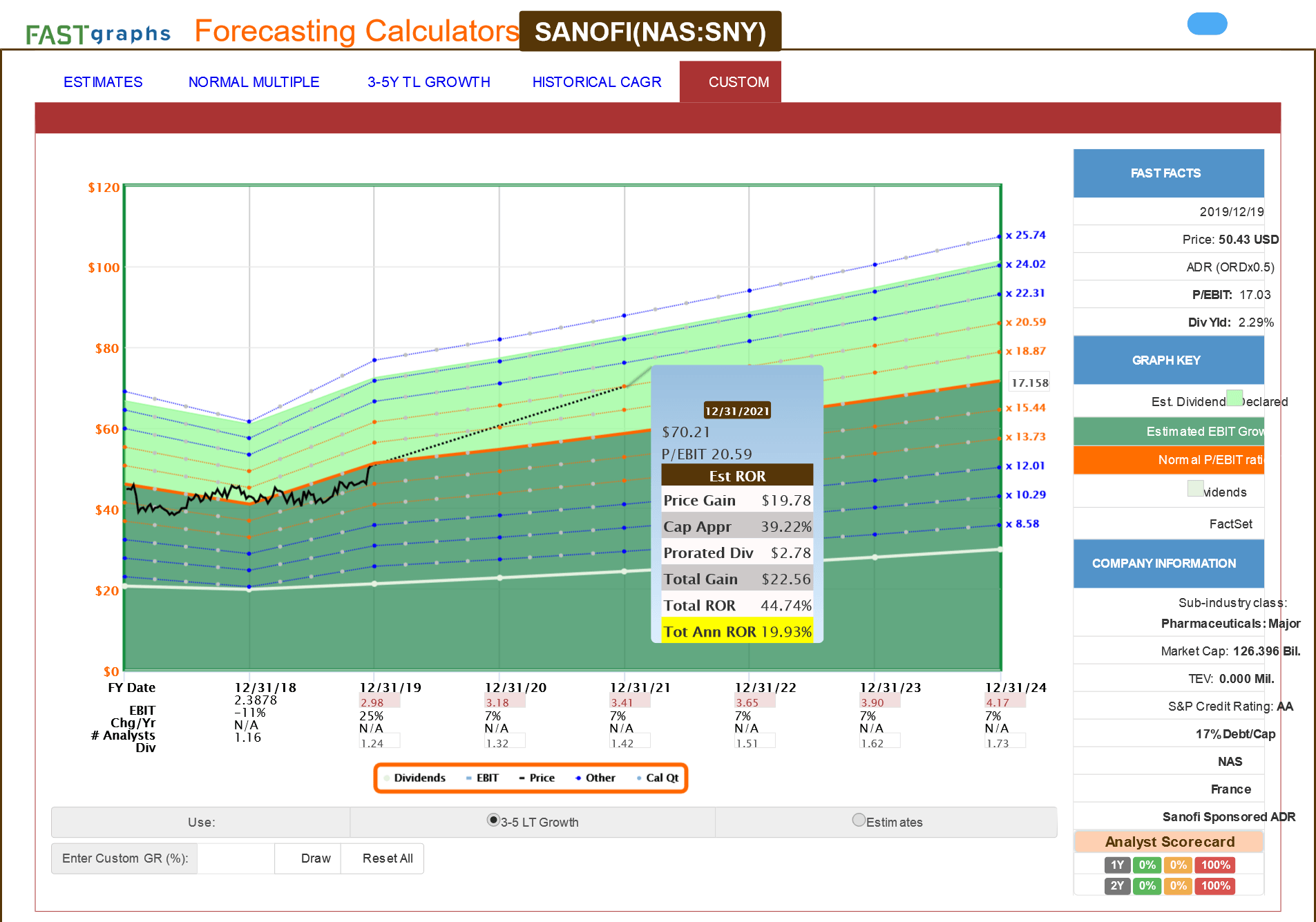The image size is (1316, 922).
Task: Open the 3-5Y TL GROWTH tab
Action: click(x=428, y=82)
